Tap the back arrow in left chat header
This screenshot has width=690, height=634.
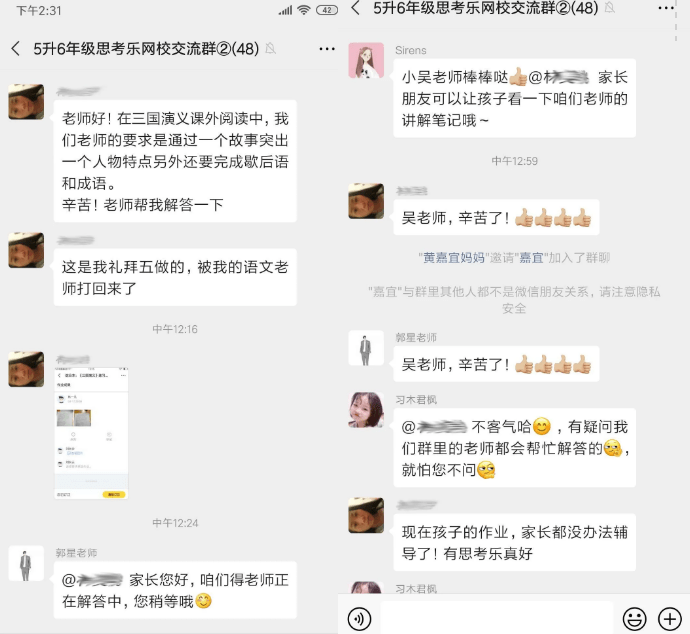16,48
